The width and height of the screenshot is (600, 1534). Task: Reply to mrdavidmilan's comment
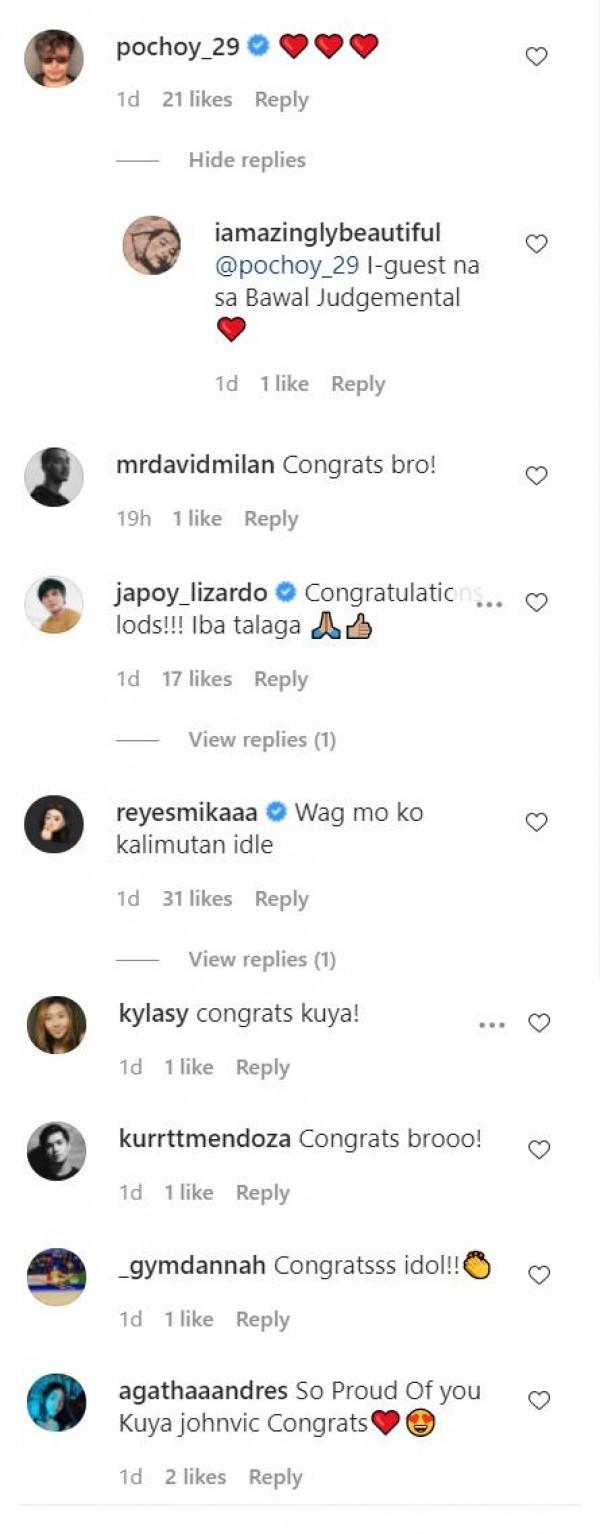pos(271,519)
